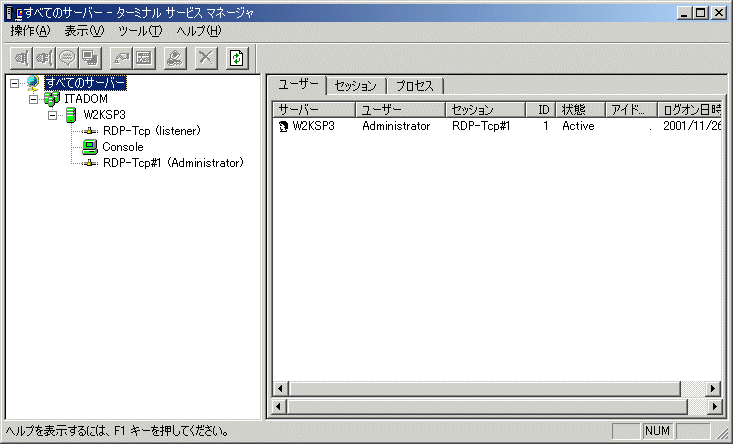
Task: Click the Log Off toolbar icon
Action: [x=175, y=58]
